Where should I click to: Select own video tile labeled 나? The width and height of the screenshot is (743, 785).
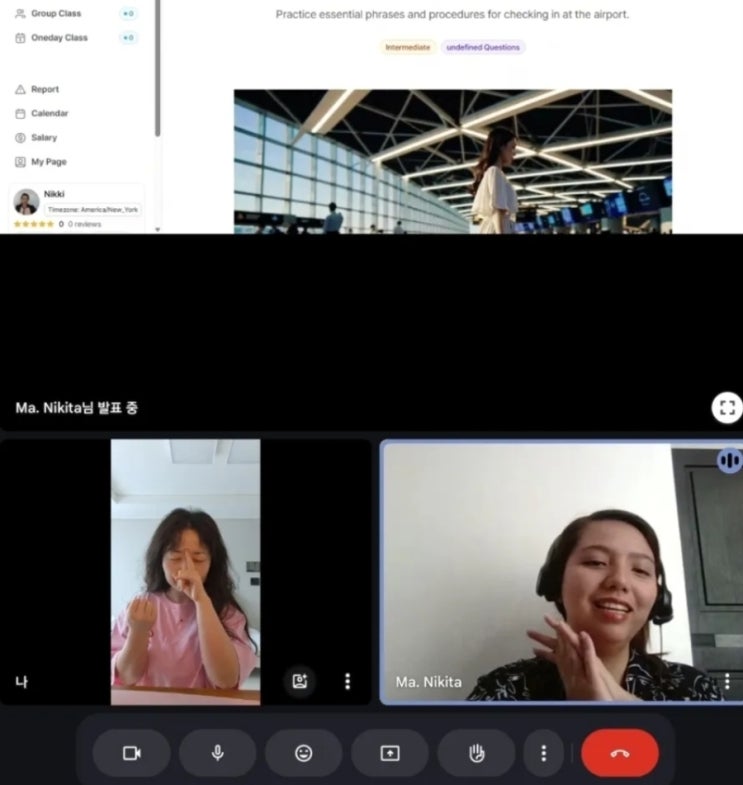(185, 572)
